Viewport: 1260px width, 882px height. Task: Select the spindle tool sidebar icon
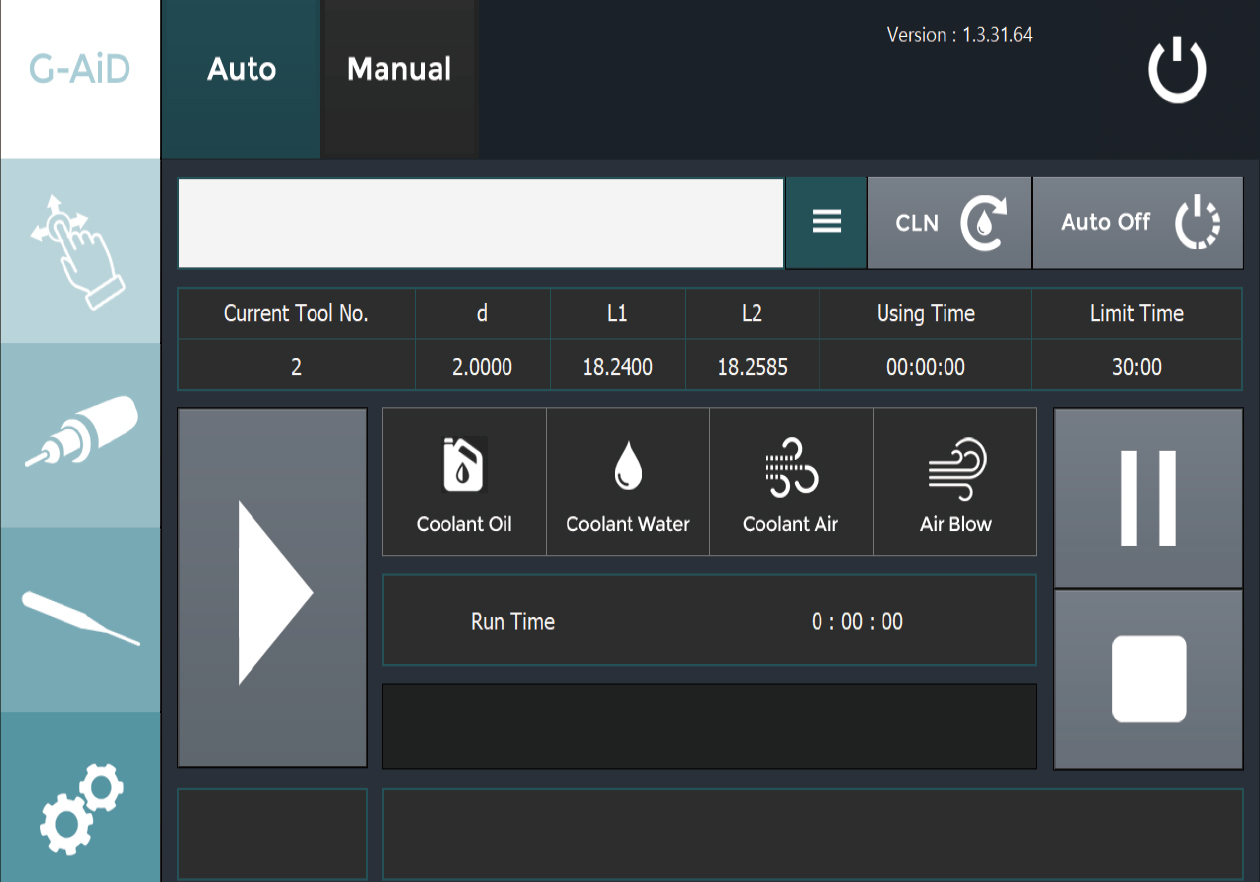pyautogui.click(x=80, y=434)
